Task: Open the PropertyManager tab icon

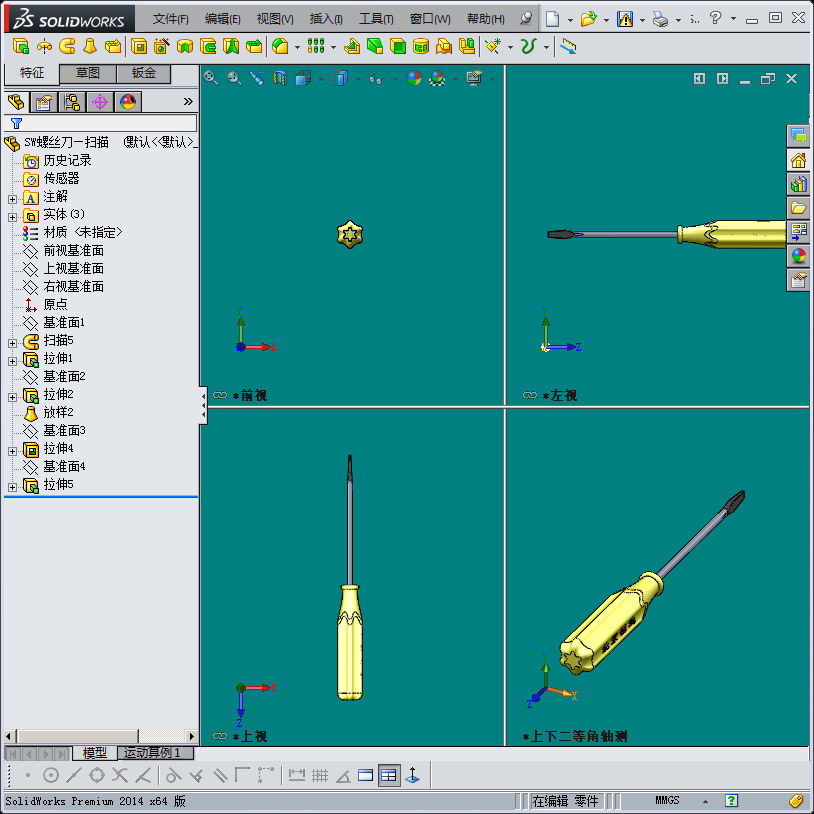Action: tap(44, 102)
